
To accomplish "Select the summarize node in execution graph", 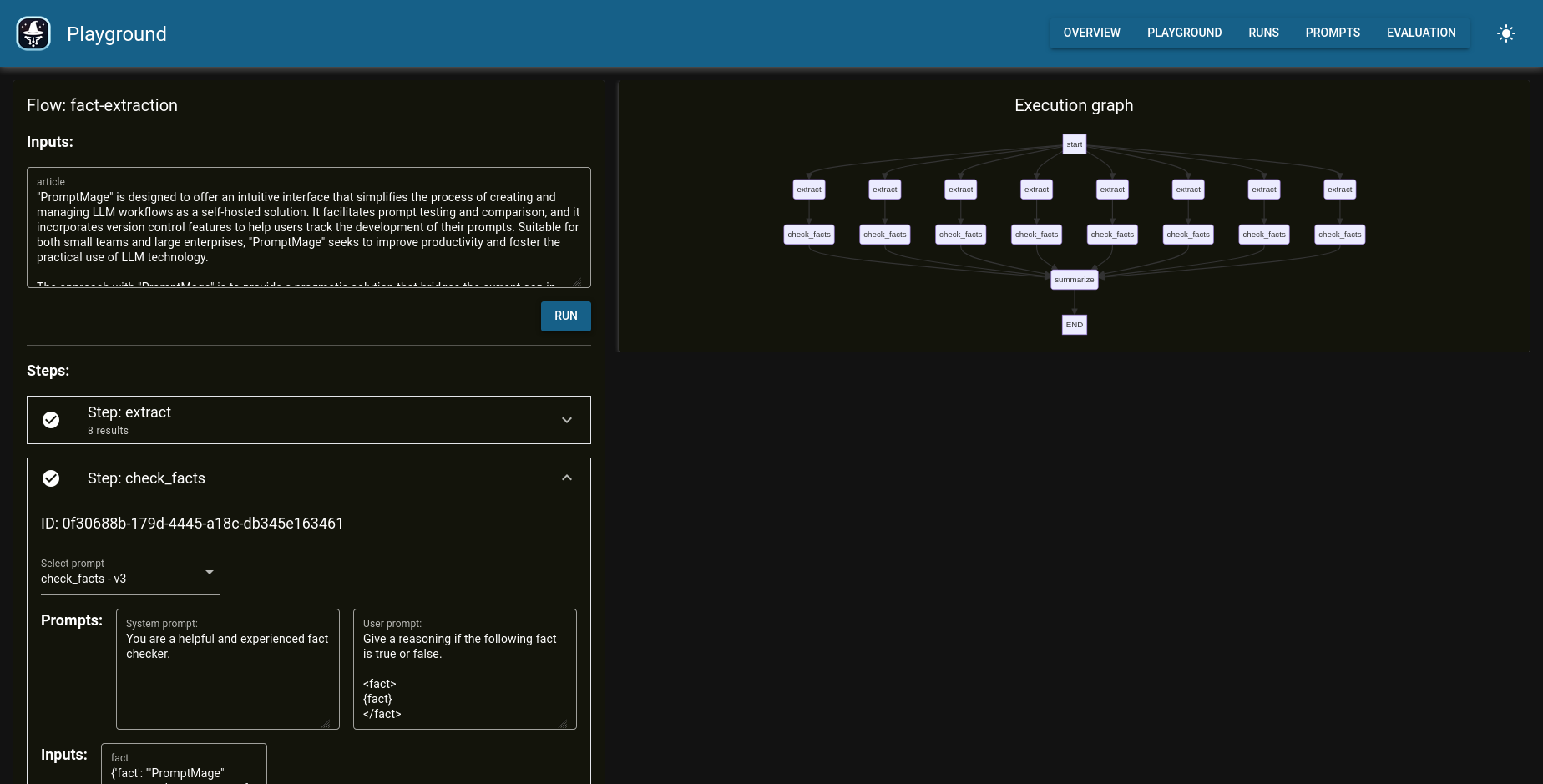I will point(1074,280).
